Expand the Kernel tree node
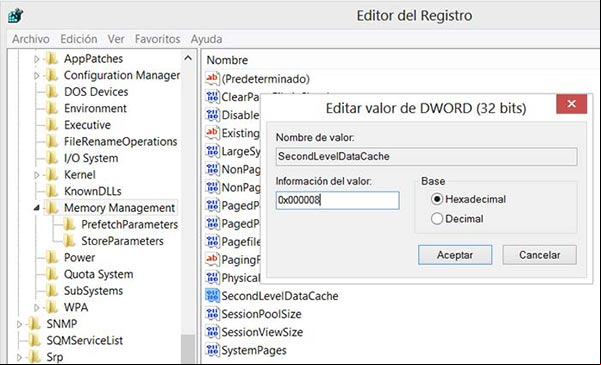This screenshot has width=601, height=365. pos(37,175)
